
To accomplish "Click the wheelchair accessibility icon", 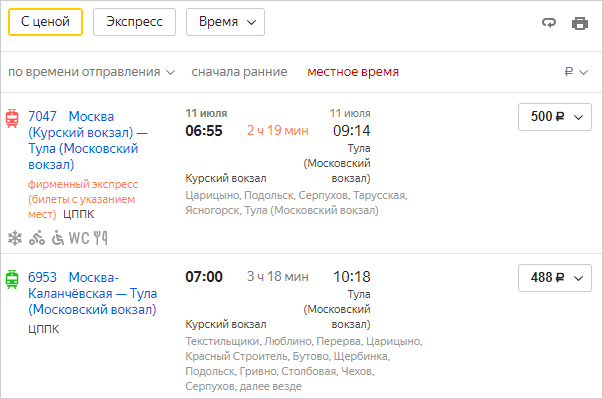I will (58, 238).
